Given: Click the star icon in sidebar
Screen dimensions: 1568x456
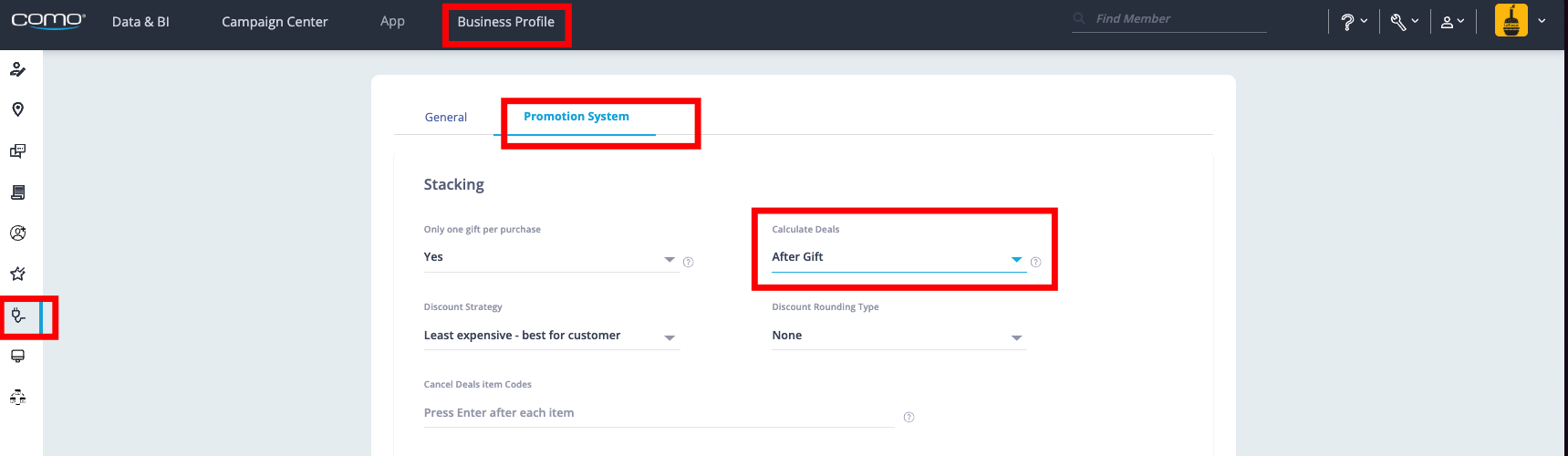Looking at the screenshot, I should (x=17, y=274).
